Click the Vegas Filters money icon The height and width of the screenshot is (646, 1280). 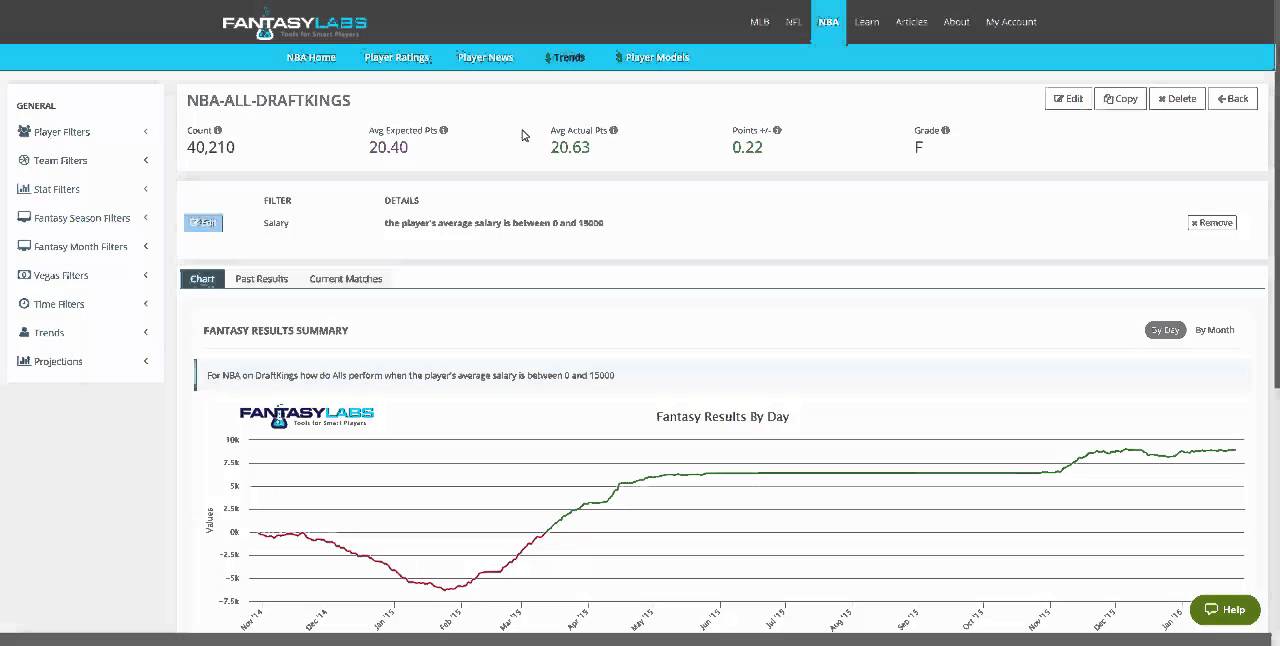point(24,275)
